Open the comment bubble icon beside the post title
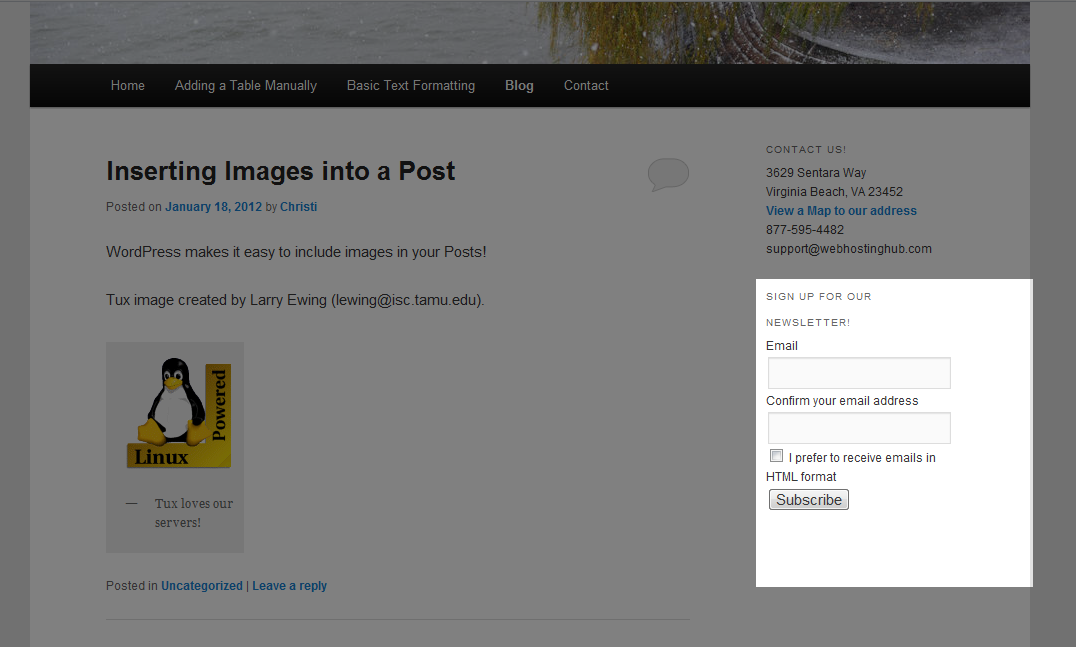Viewport: 1076px width, 647px height. click(668, 174)
